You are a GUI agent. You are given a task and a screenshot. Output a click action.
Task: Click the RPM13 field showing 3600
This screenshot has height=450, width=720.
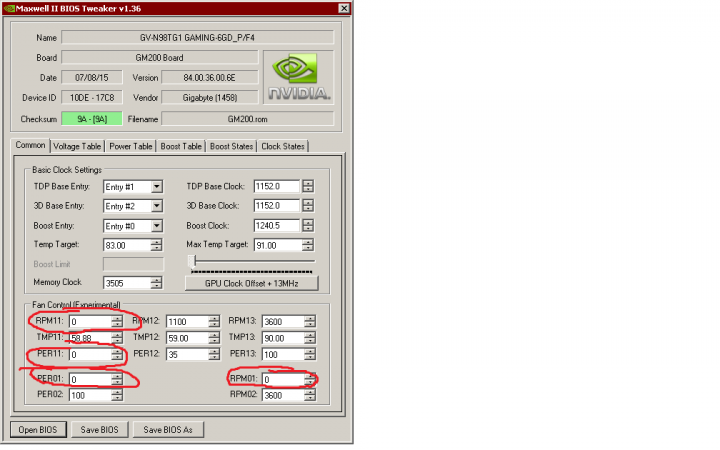283,321
